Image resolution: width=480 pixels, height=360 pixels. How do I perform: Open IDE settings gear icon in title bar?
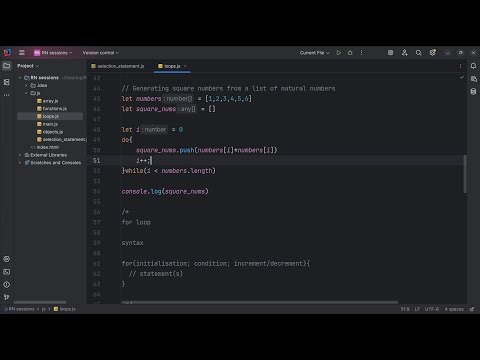click(433, 53)
